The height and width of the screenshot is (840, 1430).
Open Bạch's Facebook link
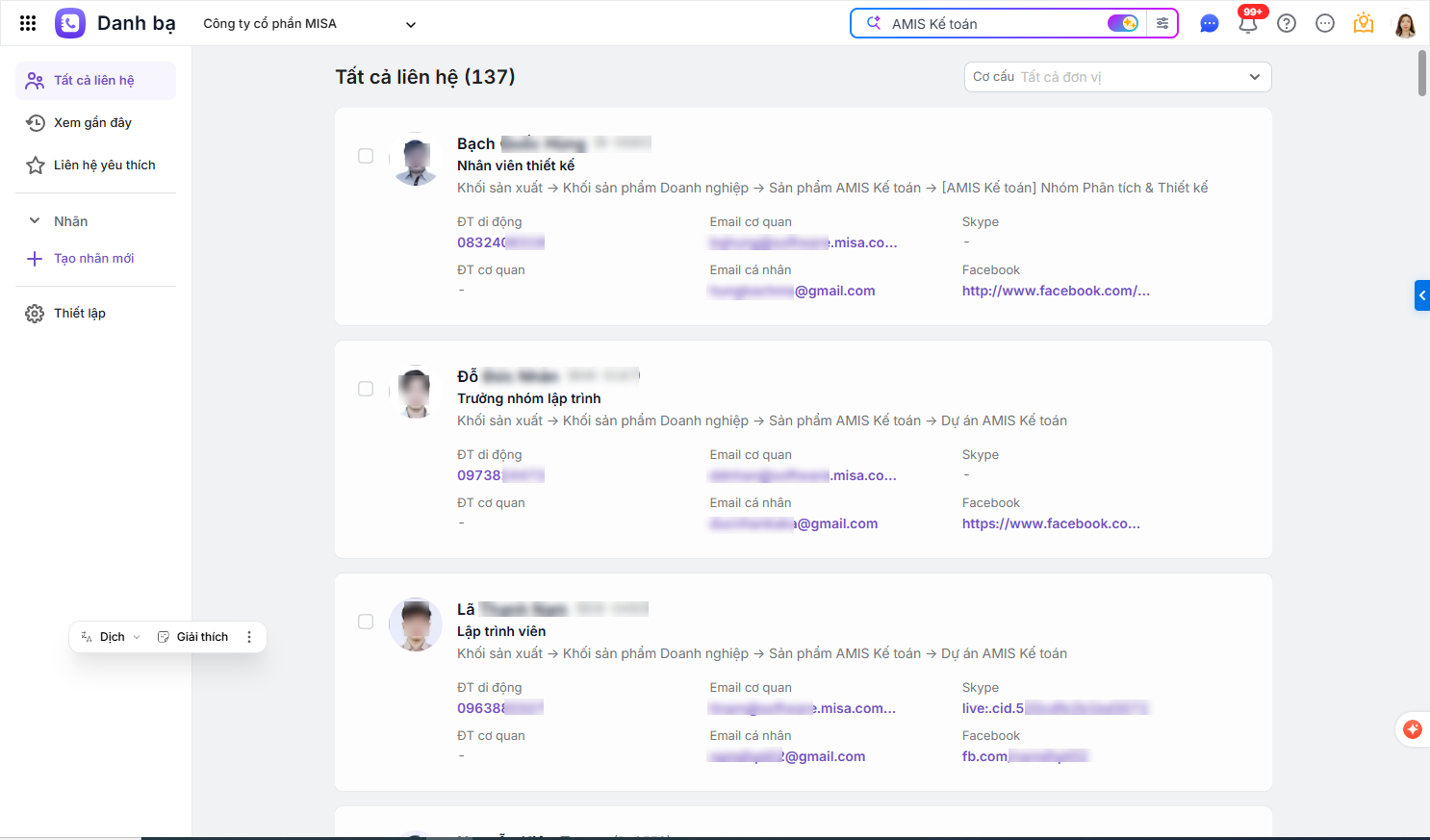[x=1056, y=291]
